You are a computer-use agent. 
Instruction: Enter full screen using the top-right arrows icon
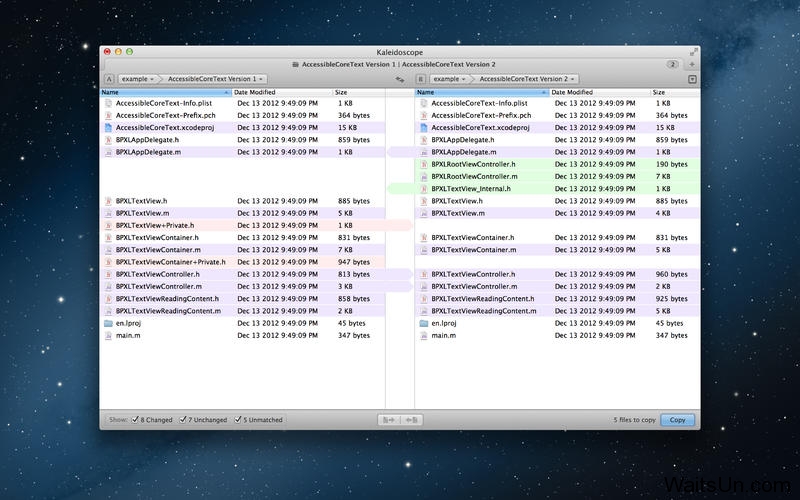tap(693, 50)
